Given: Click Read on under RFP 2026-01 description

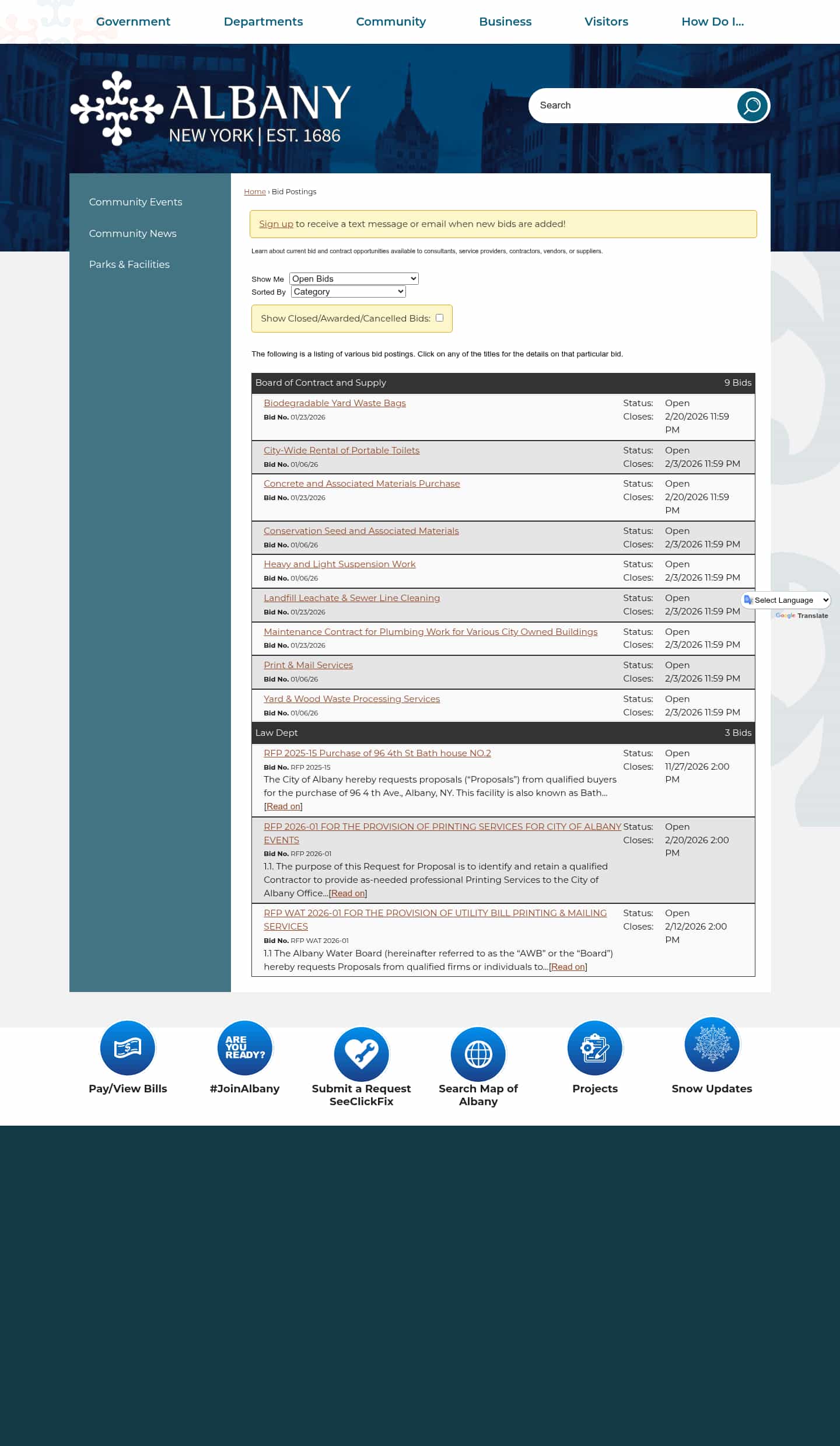Looking at the screenshot, I should pos(348,893).
